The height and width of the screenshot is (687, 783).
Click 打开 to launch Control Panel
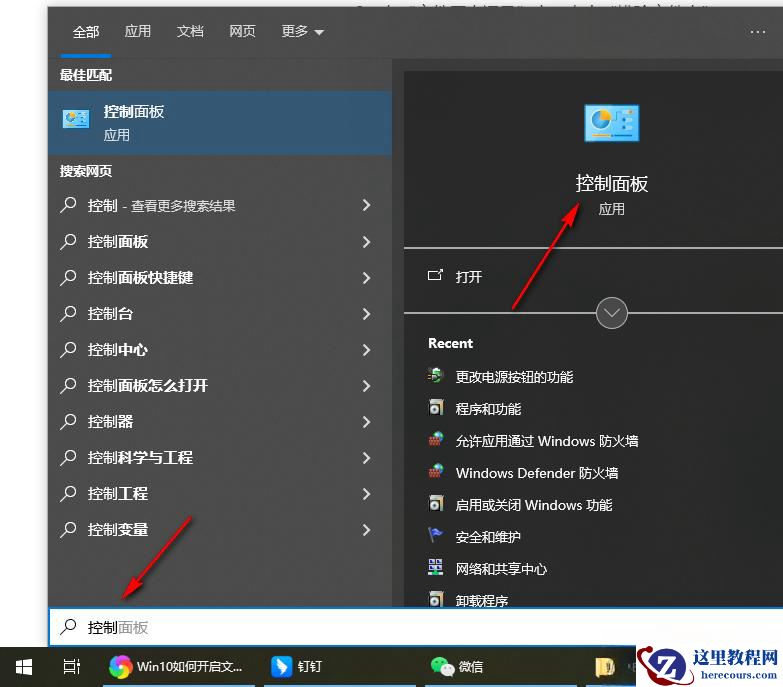(x=468, y=277)
